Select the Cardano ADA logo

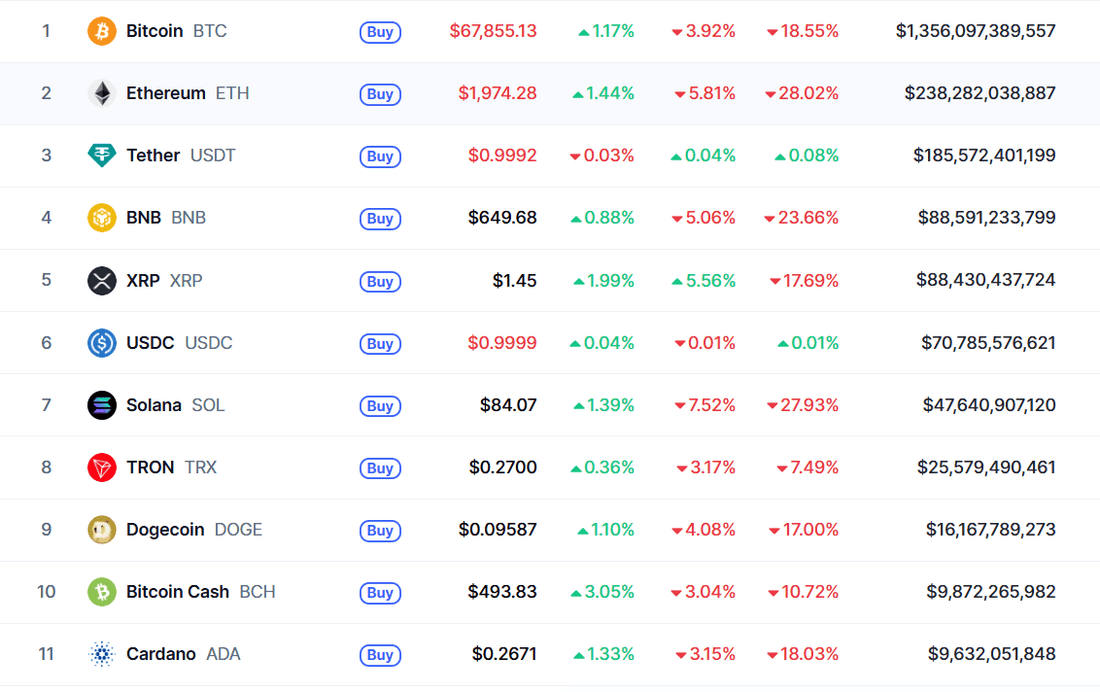(100, 654)
